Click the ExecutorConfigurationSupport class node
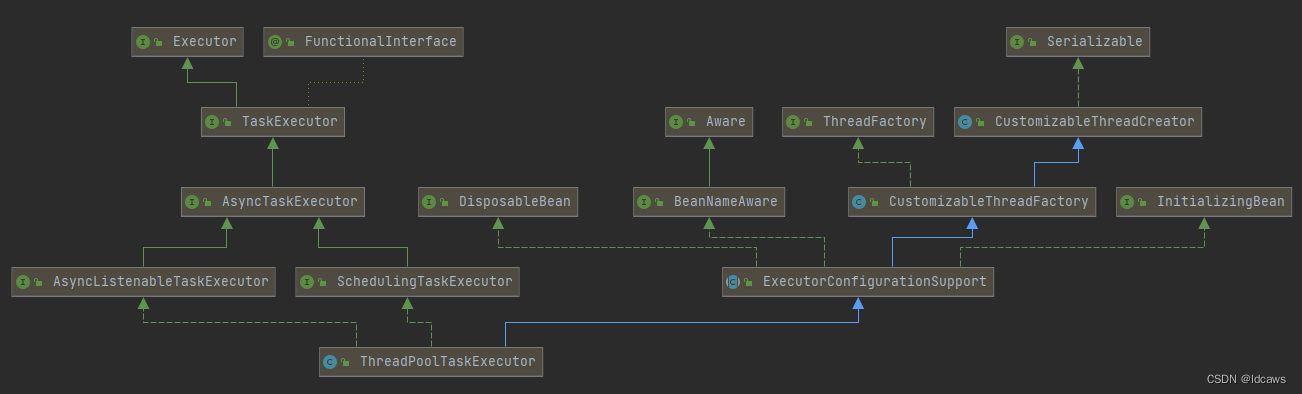Viewport: 1302px width, 394px height. 858,282
